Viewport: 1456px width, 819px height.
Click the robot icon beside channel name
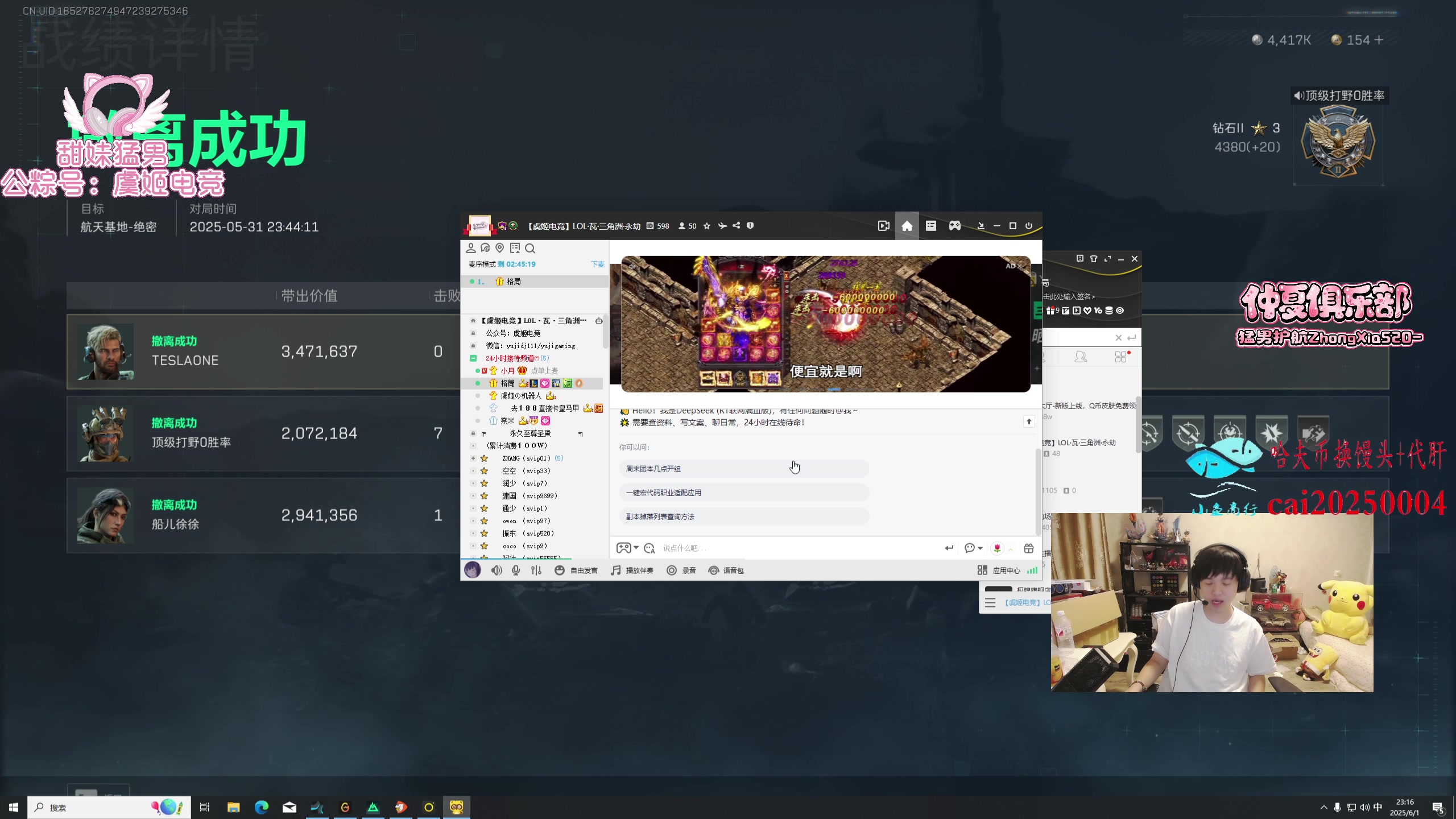pos(598,321)
